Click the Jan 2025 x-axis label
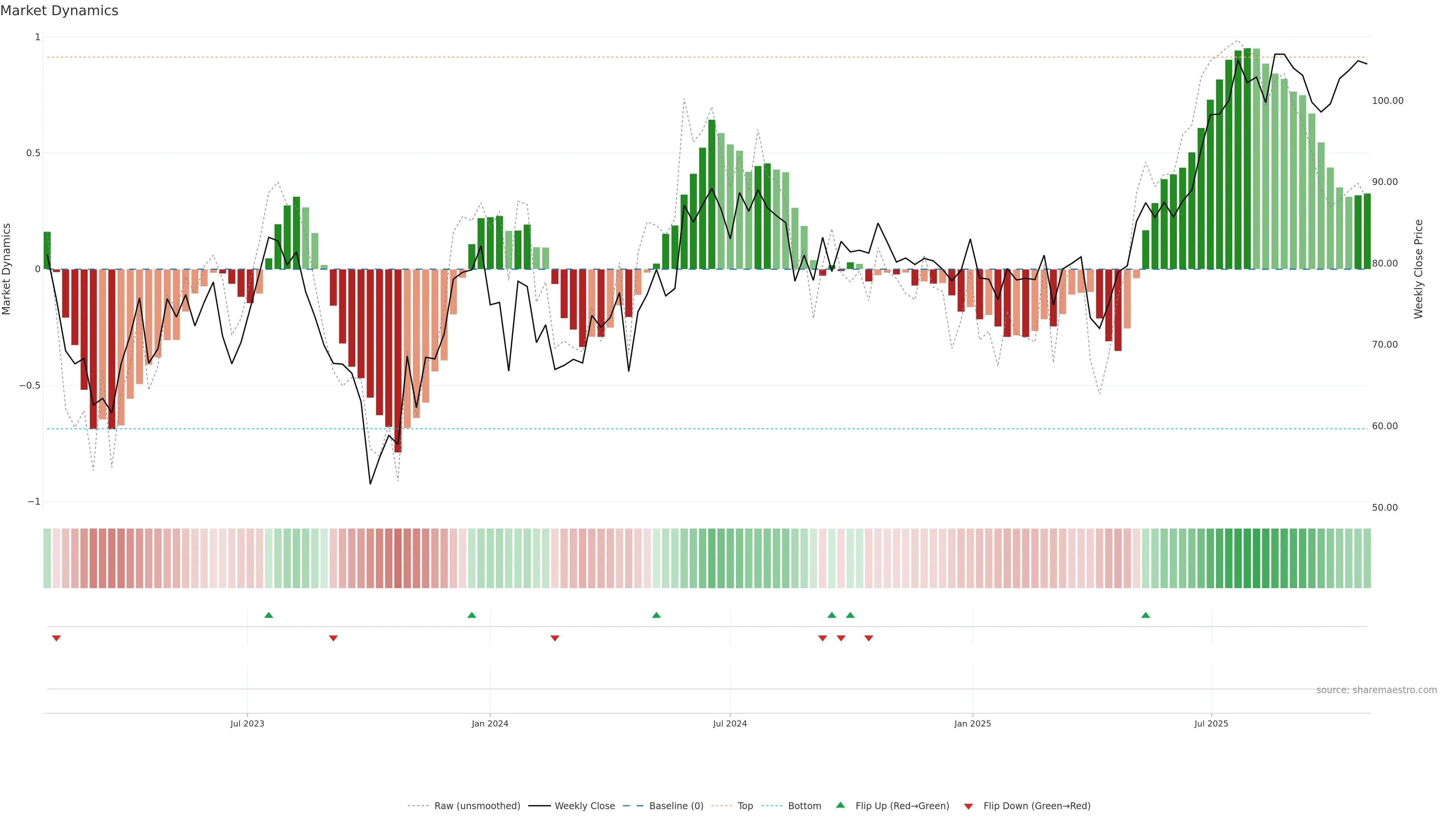1456x819 pixels. [x=972, y=723]
